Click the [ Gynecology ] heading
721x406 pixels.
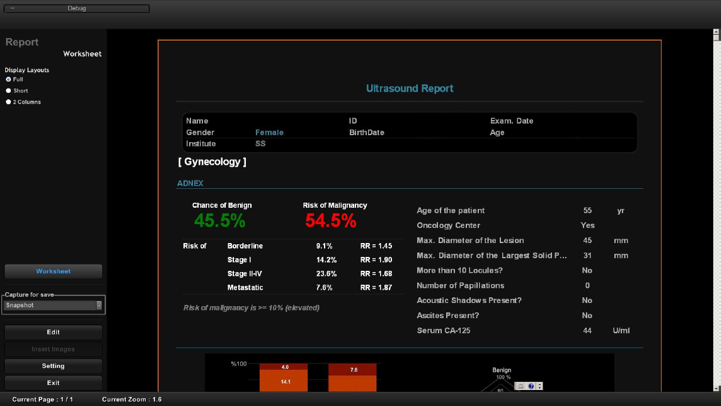(x=212, y=162)
